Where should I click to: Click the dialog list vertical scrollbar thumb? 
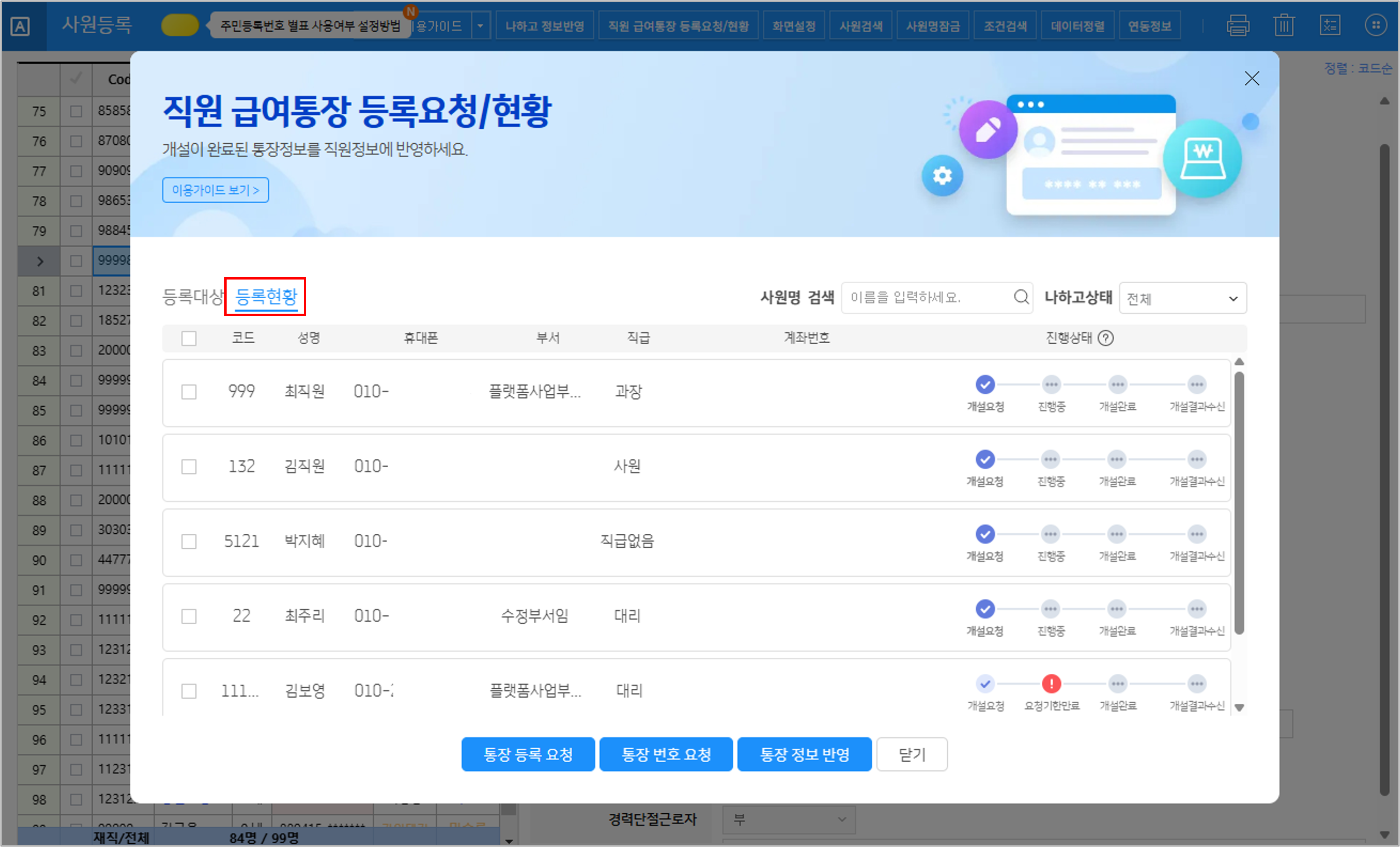tap(1239, 503)
